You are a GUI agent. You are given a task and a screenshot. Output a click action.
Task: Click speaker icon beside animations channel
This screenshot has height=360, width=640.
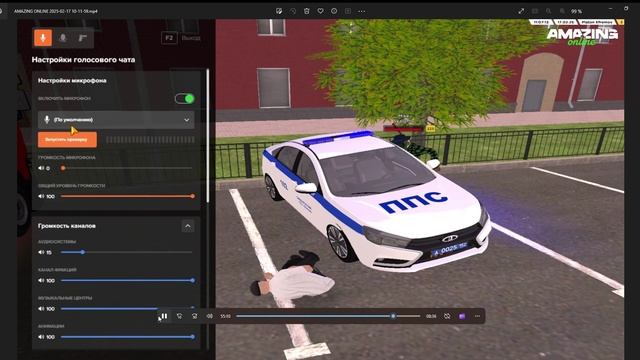pyautogui.click(x=41, y=337)
